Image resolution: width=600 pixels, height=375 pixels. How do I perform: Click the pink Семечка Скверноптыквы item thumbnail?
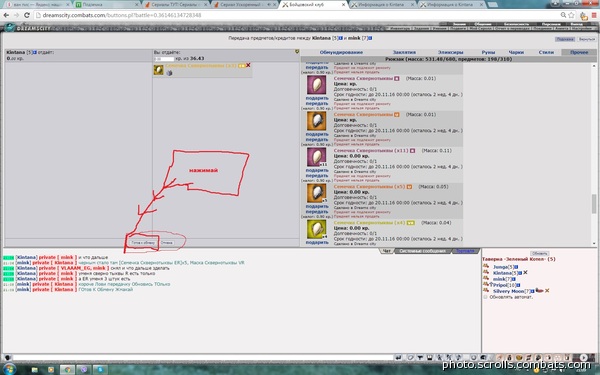click(316, 85)
